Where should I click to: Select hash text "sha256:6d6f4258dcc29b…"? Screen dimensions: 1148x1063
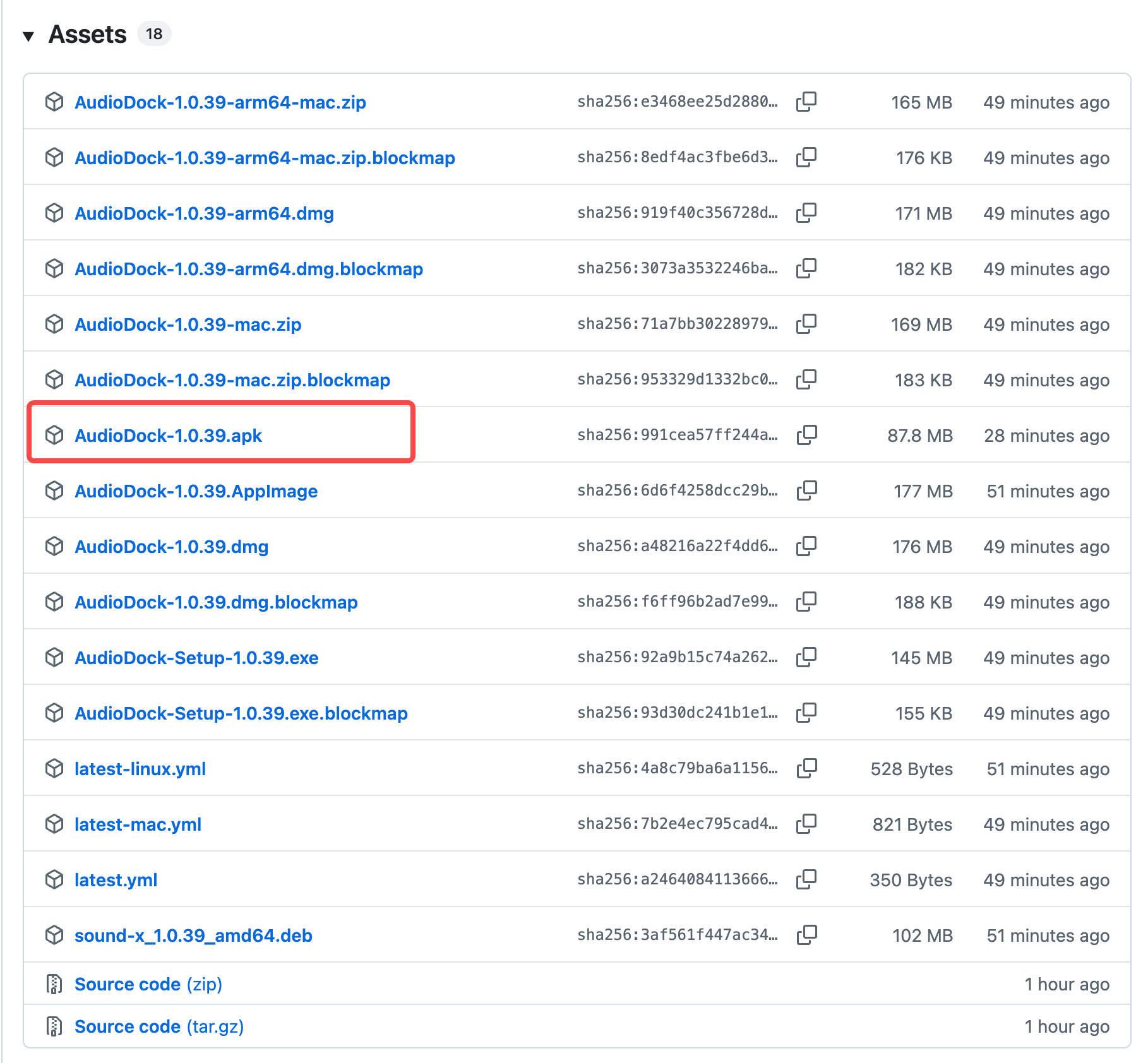[678, 490]
